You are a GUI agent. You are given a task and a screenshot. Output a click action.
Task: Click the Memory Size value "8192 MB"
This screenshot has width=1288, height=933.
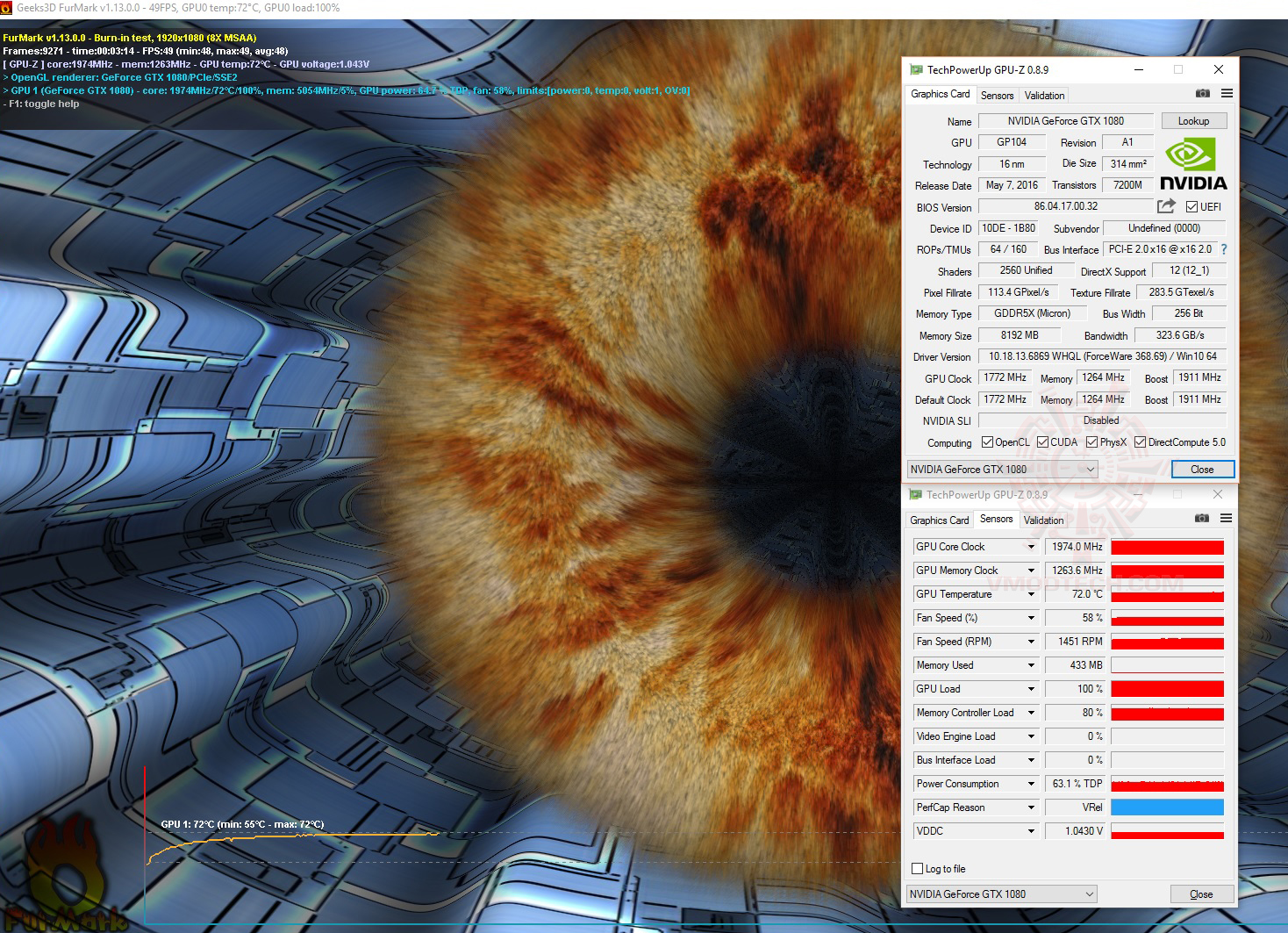coord(1020,335)
